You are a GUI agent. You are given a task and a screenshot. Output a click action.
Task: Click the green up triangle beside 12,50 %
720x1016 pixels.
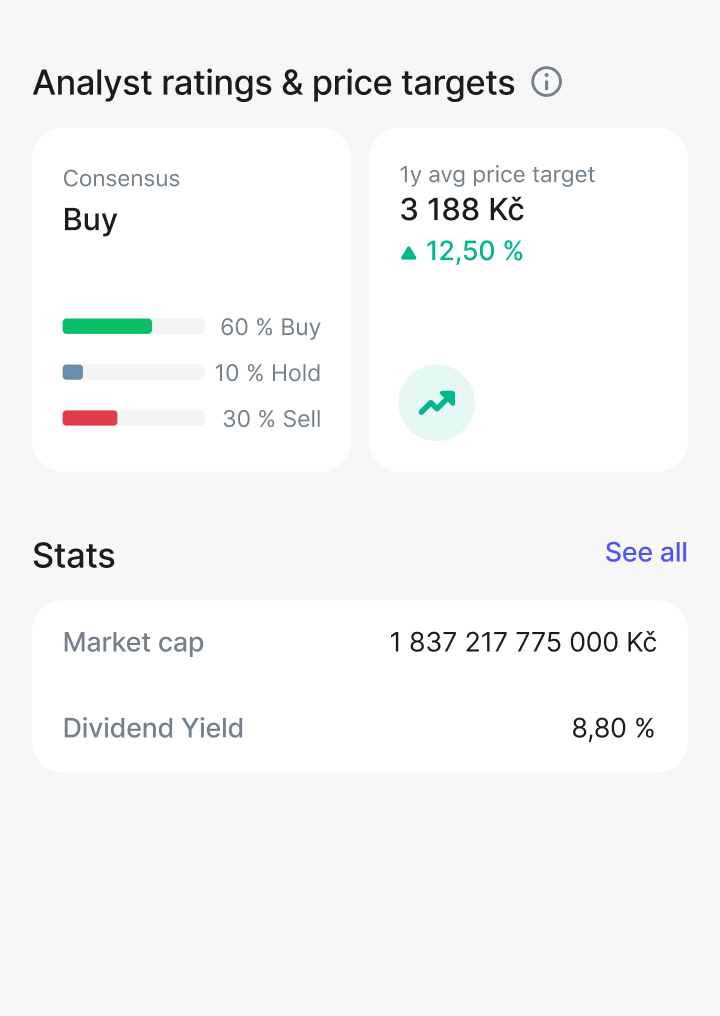pos(408,252)
